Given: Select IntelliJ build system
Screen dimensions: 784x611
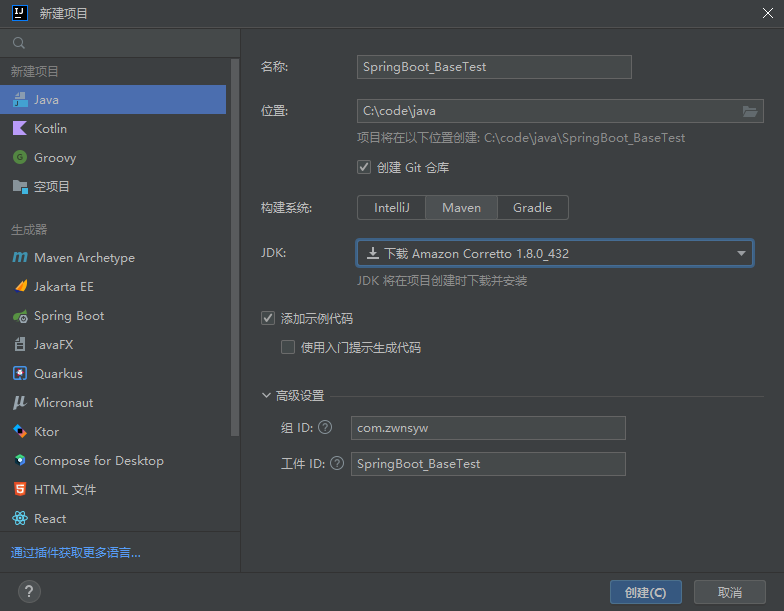Looking at the screenshot, I should pos(392,208).
